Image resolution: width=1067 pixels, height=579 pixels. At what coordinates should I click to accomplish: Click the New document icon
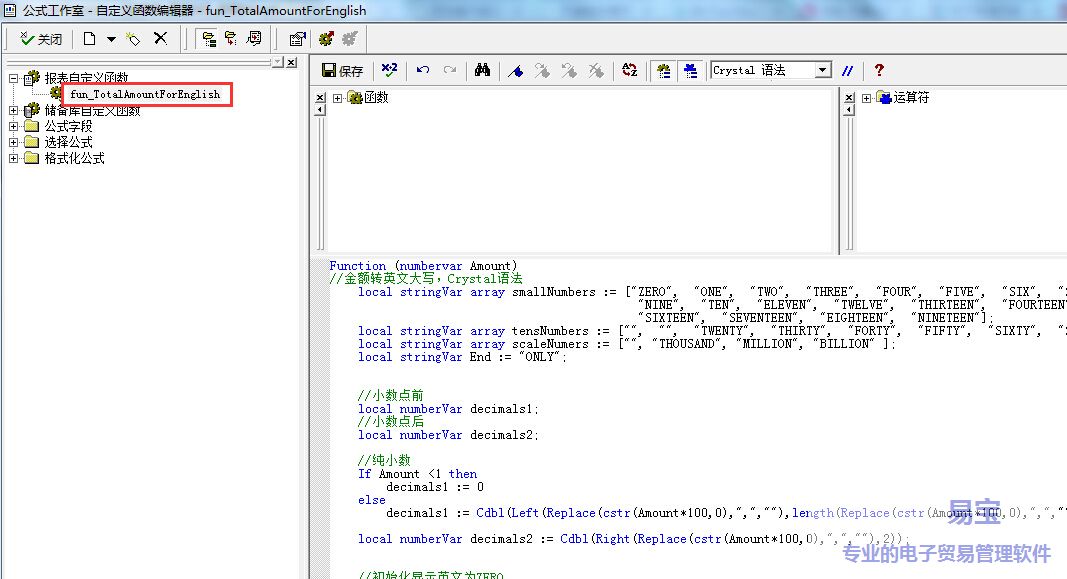click(x=90, y=39)
